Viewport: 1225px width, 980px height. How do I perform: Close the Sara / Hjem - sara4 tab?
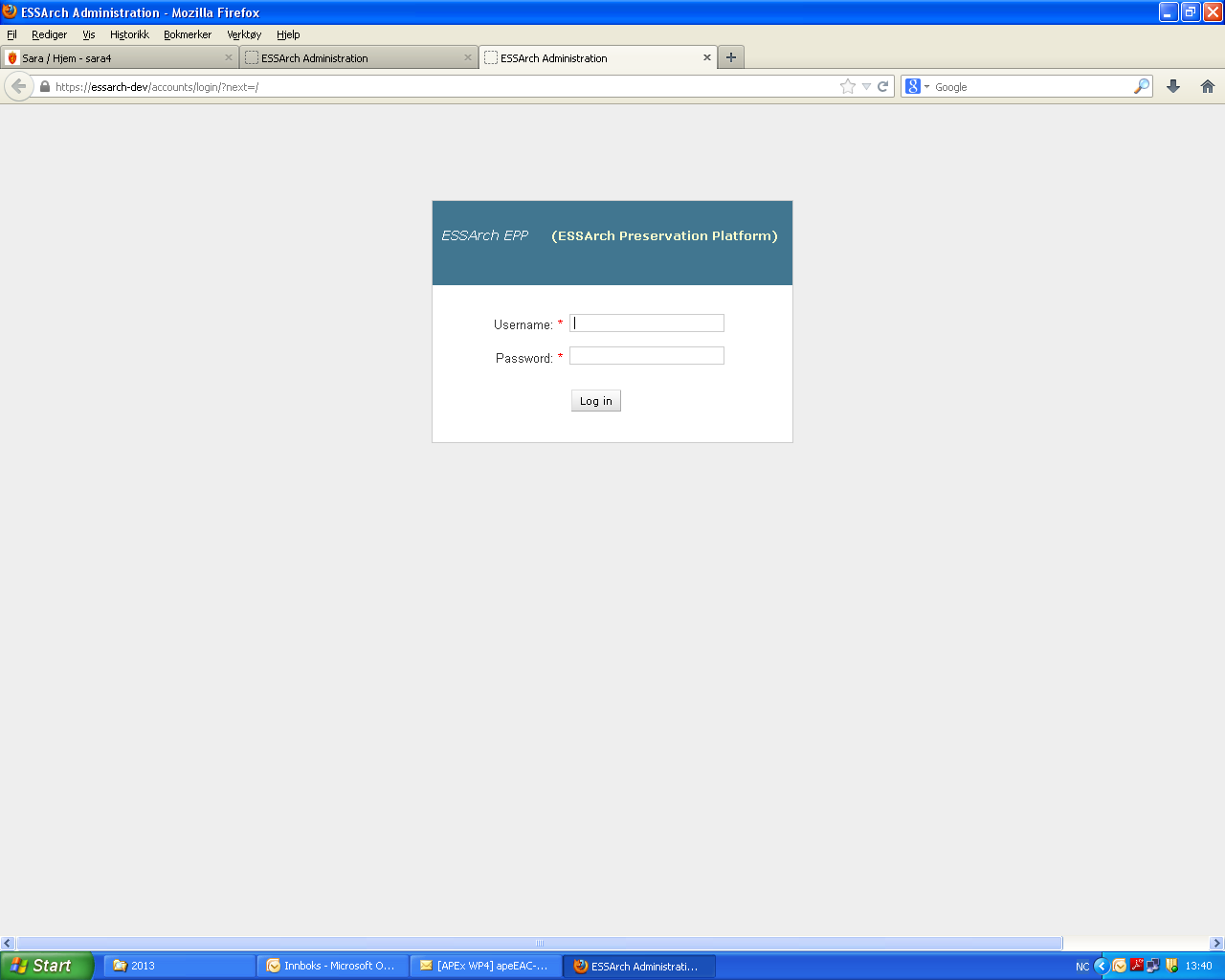[x=229, y=57]
